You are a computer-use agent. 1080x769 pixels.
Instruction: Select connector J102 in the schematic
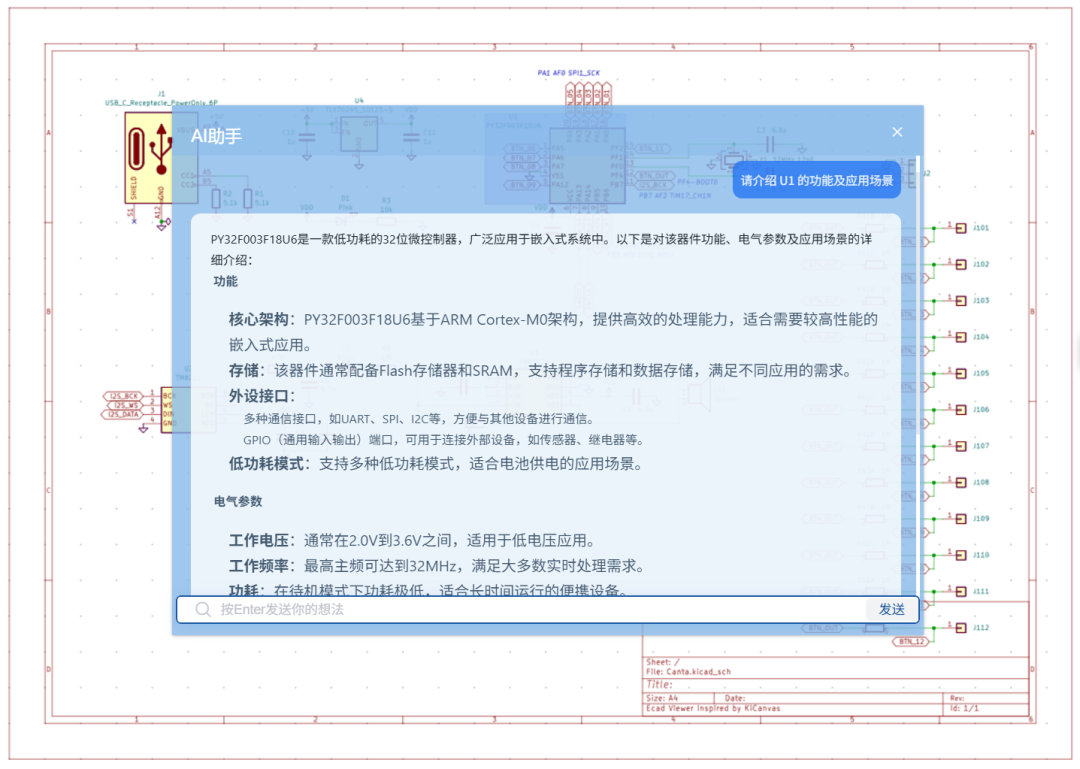[x=961, y=265]
